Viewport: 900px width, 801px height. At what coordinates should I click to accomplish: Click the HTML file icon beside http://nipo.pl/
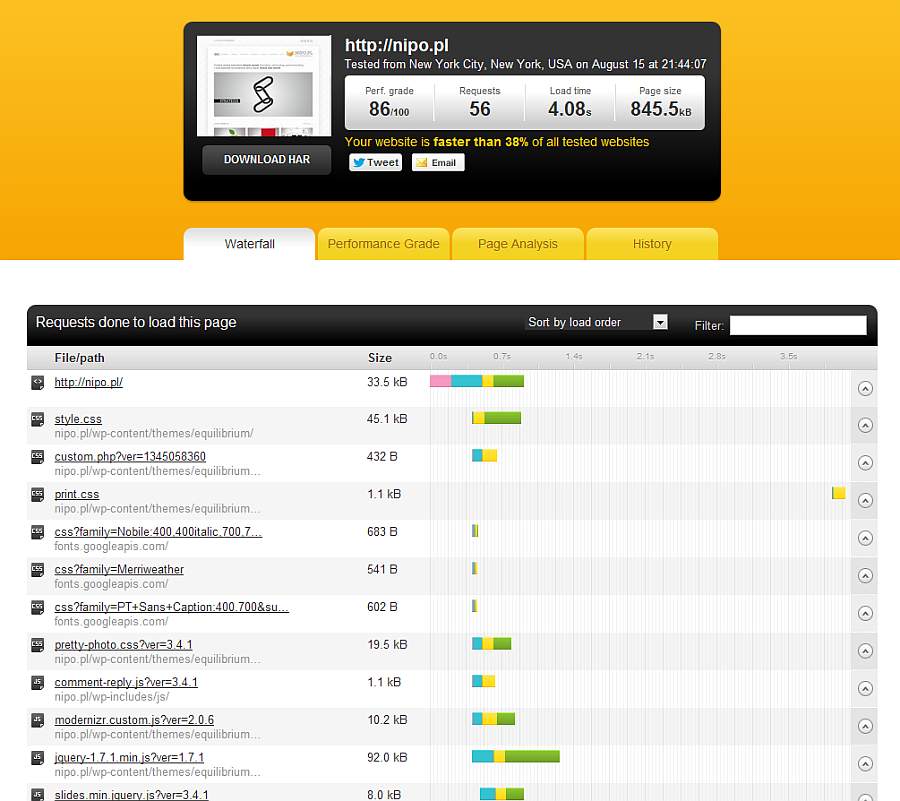click(x=37, y=382)
